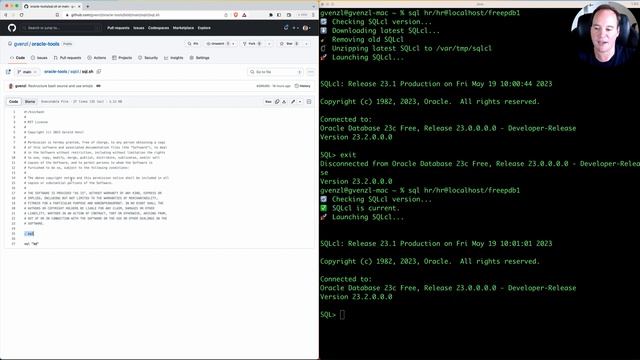Open the gvenzl commit author link
Screen dimensions: 640x360
click(20, 86)
